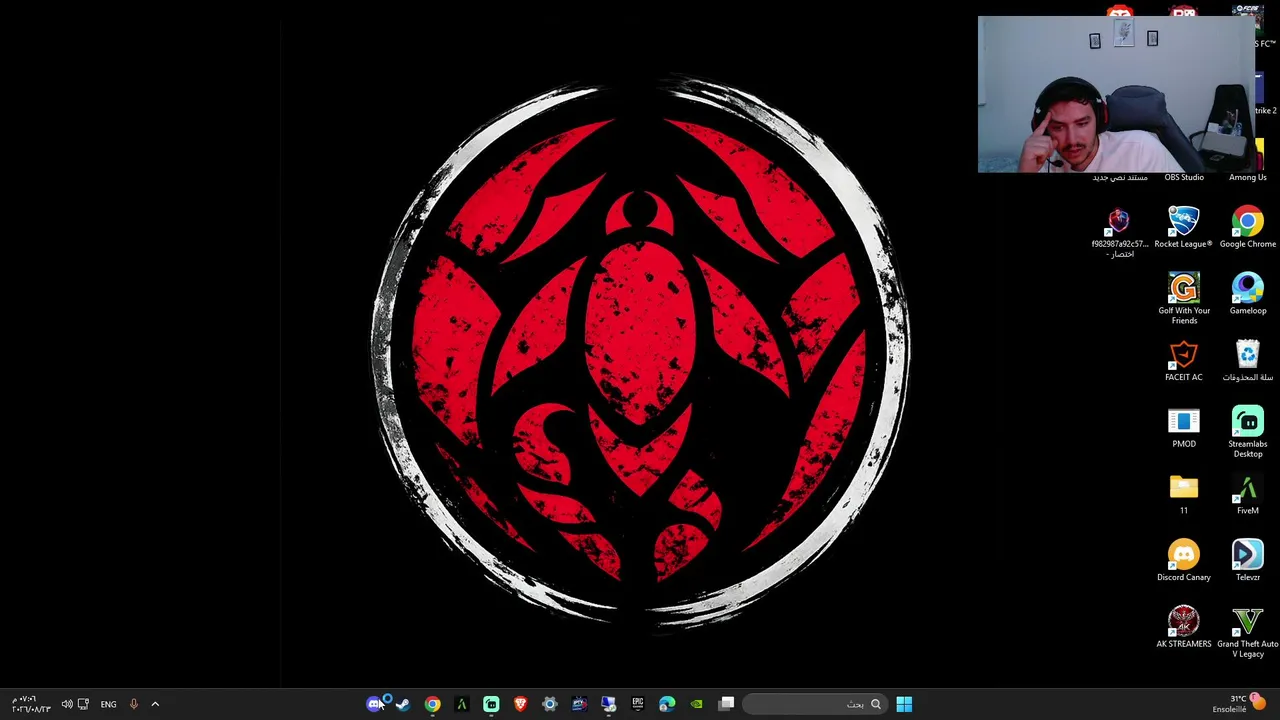Viewport: 1280px width, 720px height.
Task: Click the Among Us desktop label
Action: (1248, 177)
